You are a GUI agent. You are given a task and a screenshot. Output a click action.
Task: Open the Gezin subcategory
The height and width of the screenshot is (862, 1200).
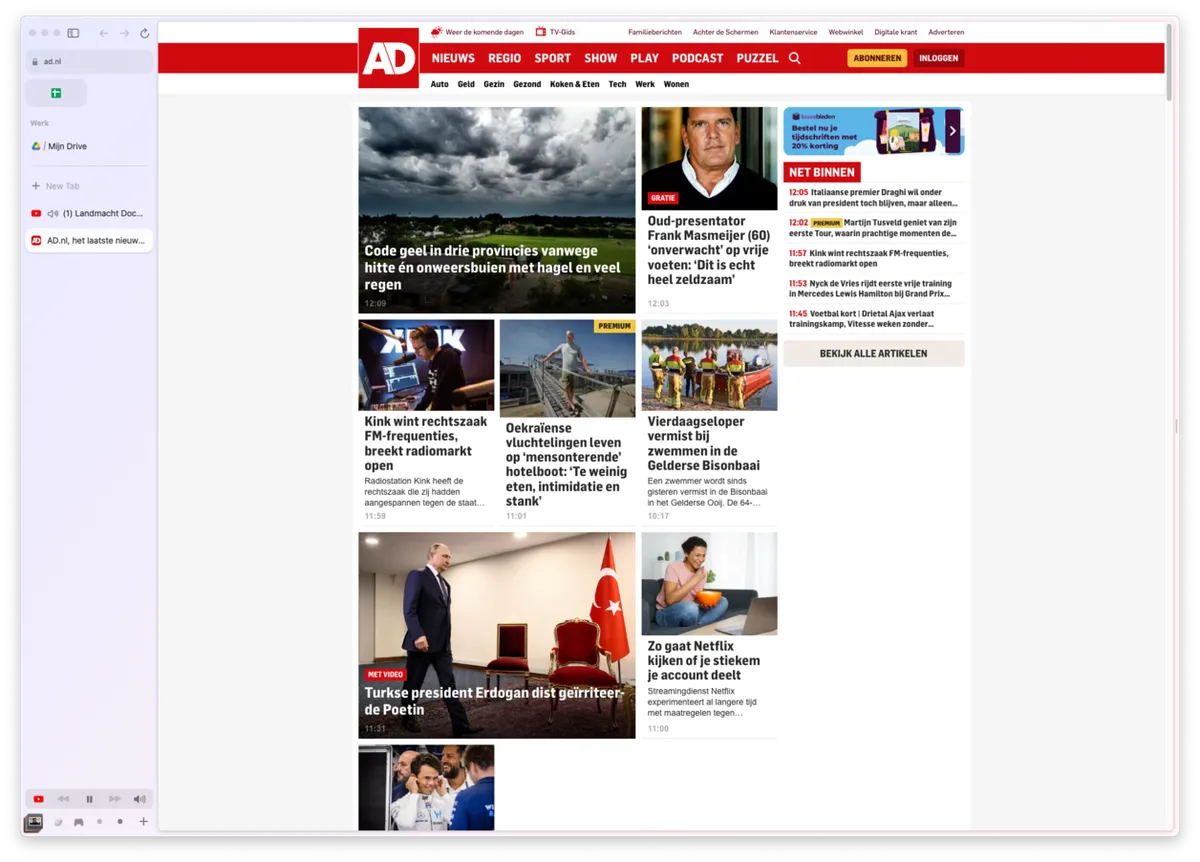[x=494, y=84]
